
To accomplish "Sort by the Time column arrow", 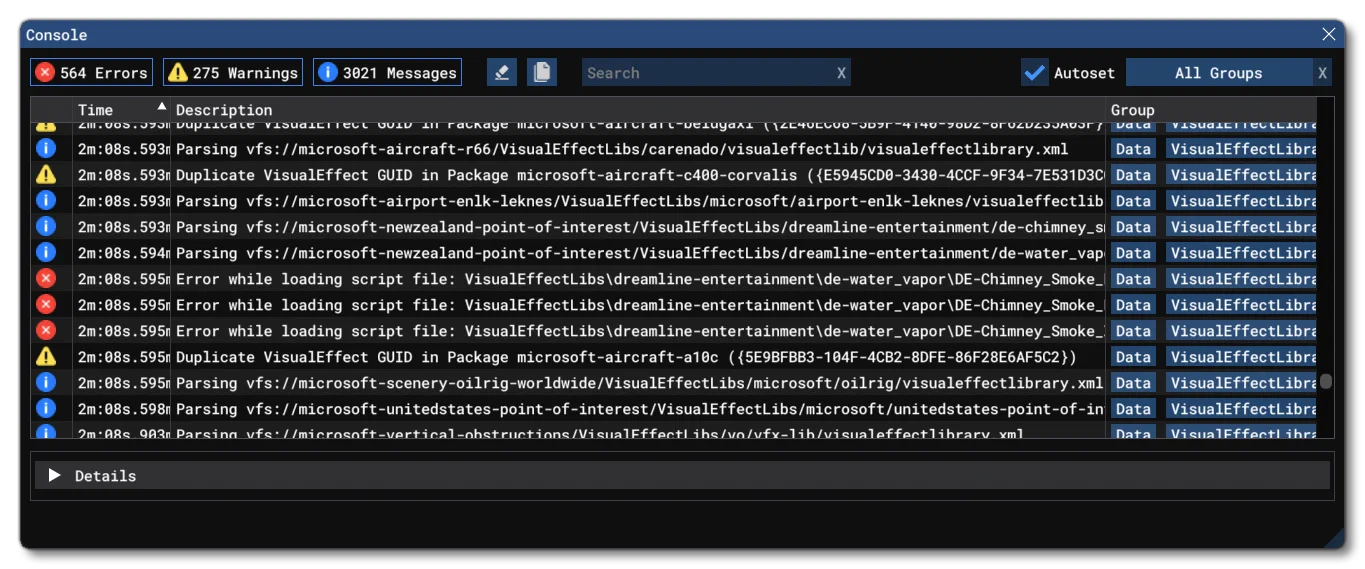I will [x=161, y=106].
